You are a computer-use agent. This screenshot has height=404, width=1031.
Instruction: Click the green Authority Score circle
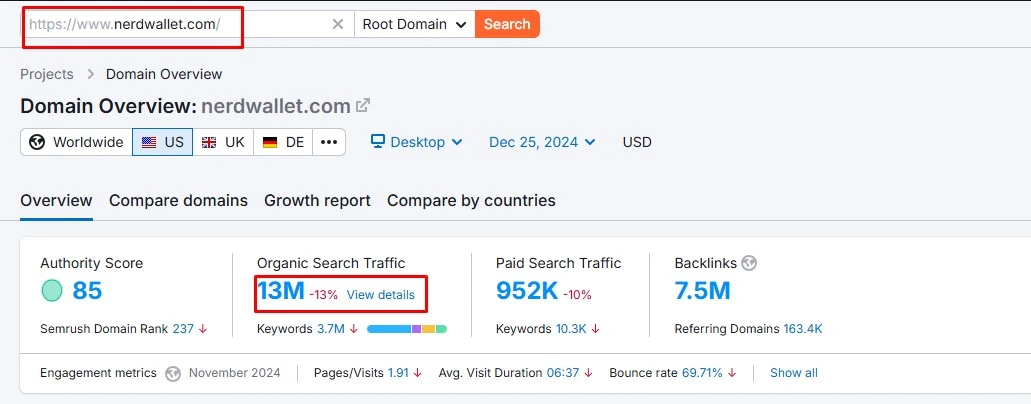tap(52, 291)
